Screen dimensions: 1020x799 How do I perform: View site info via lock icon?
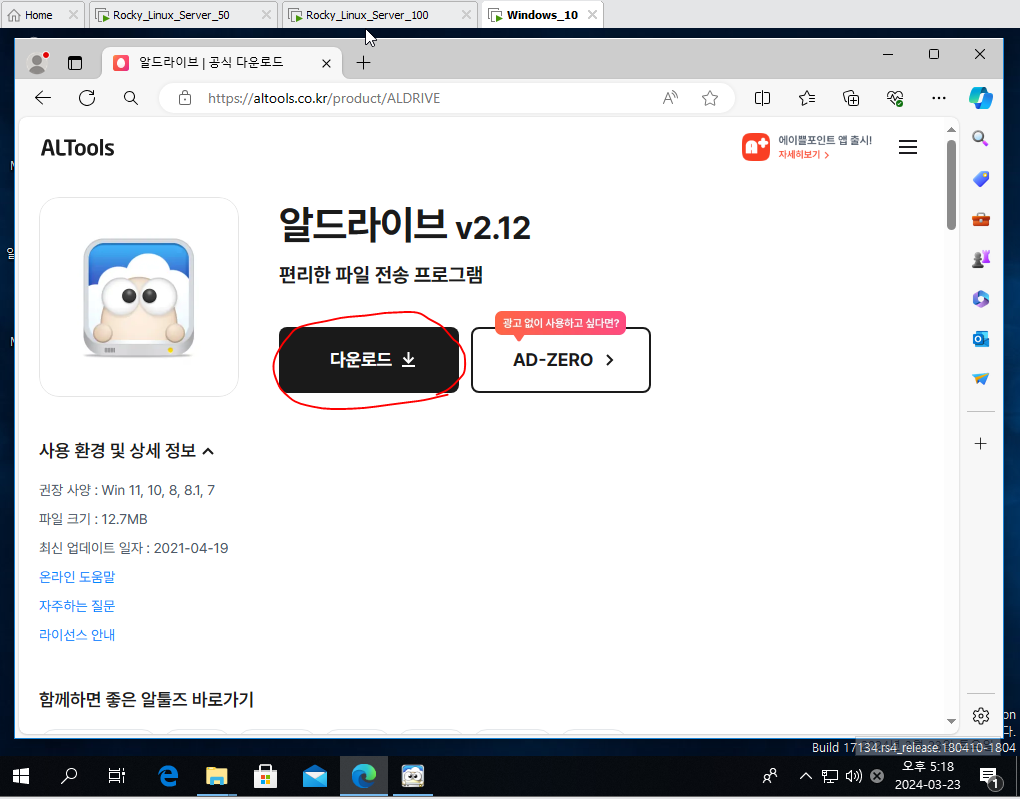coord(185,98)
